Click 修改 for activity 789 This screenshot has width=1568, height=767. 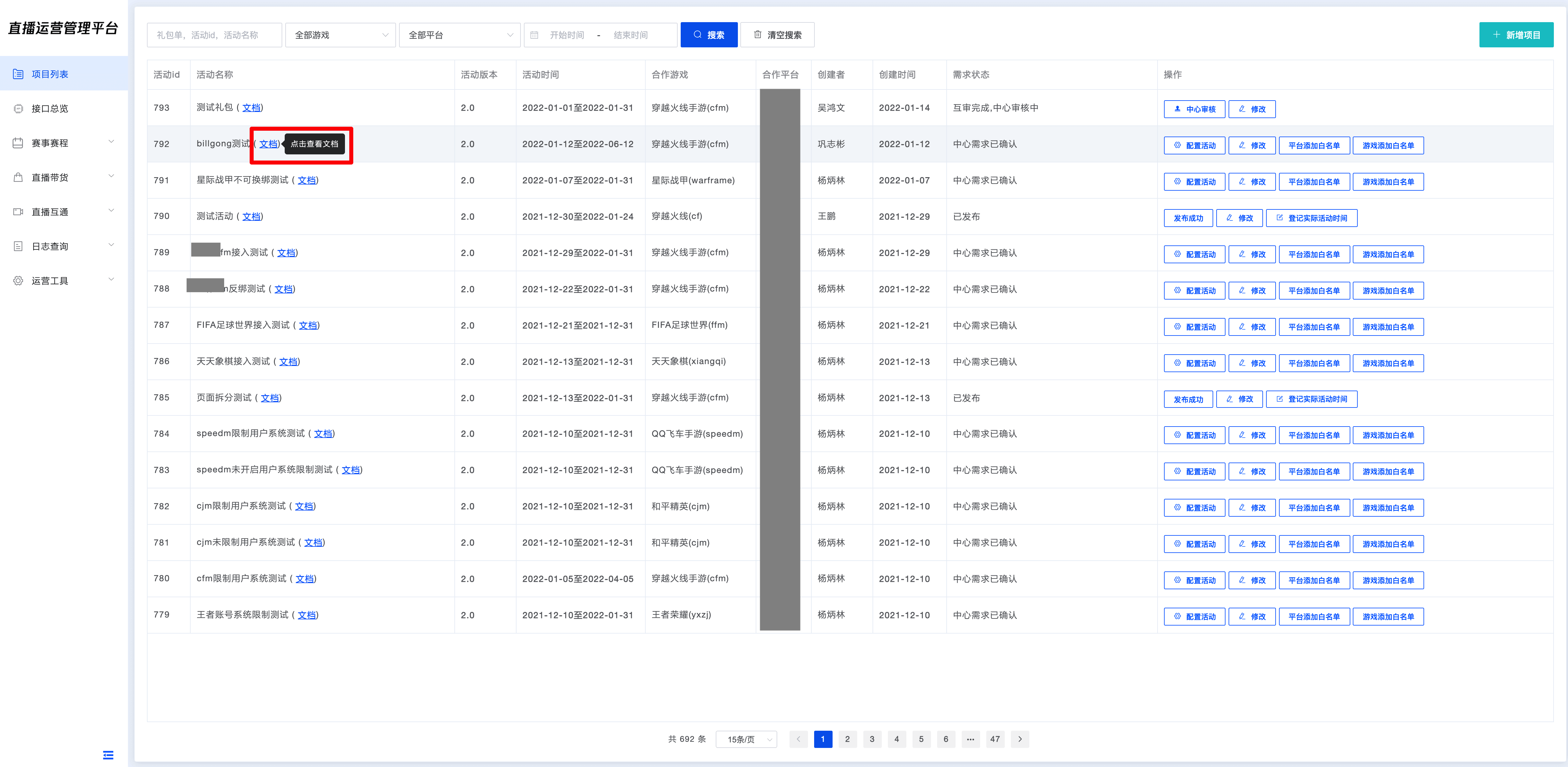pos(1252,254)
